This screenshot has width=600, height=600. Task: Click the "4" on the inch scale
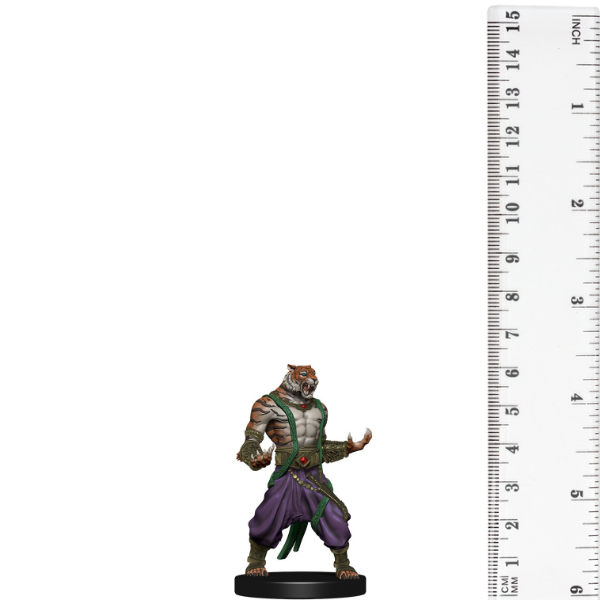pyautogui.click(x=577, y=397)
